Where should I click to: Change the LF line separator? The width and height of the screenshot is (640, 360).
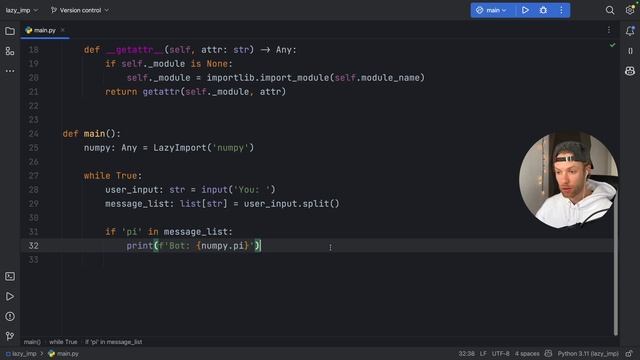[483, 353]
